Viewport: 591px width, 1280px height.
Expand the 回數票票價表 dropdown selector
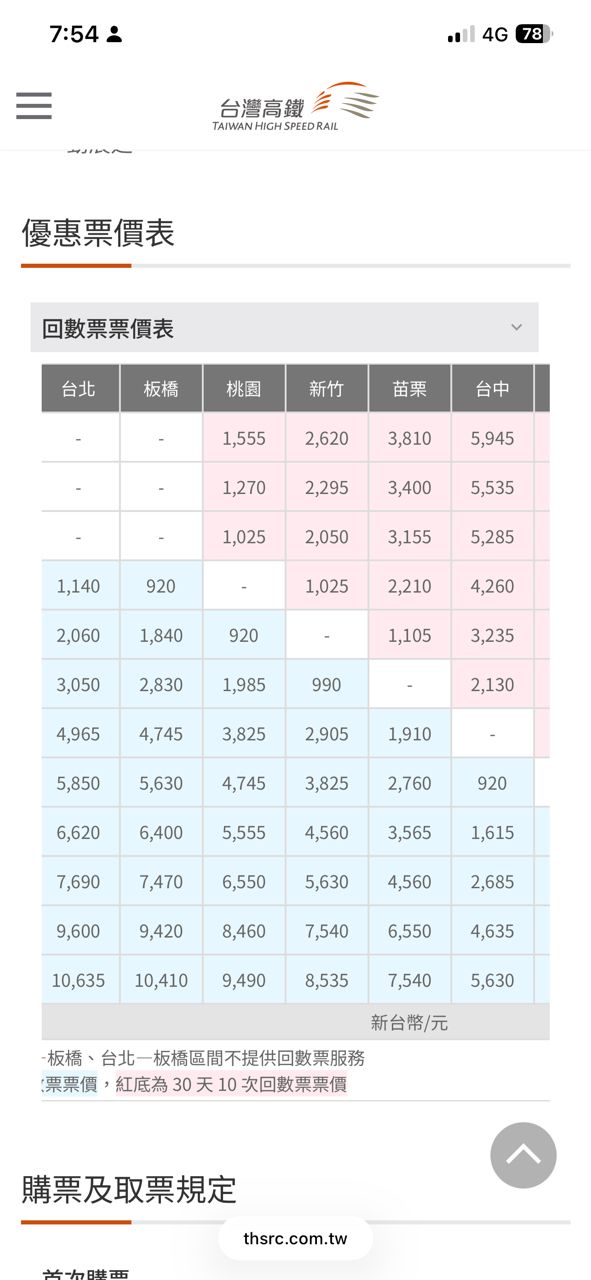click(284, 328)
